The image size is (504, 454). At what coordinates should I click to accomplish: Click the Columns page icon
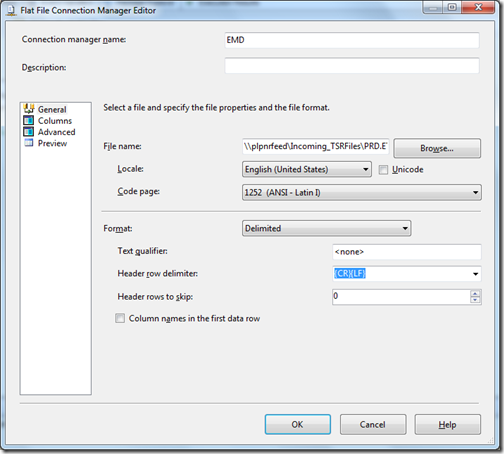click(x=29, y=120)
